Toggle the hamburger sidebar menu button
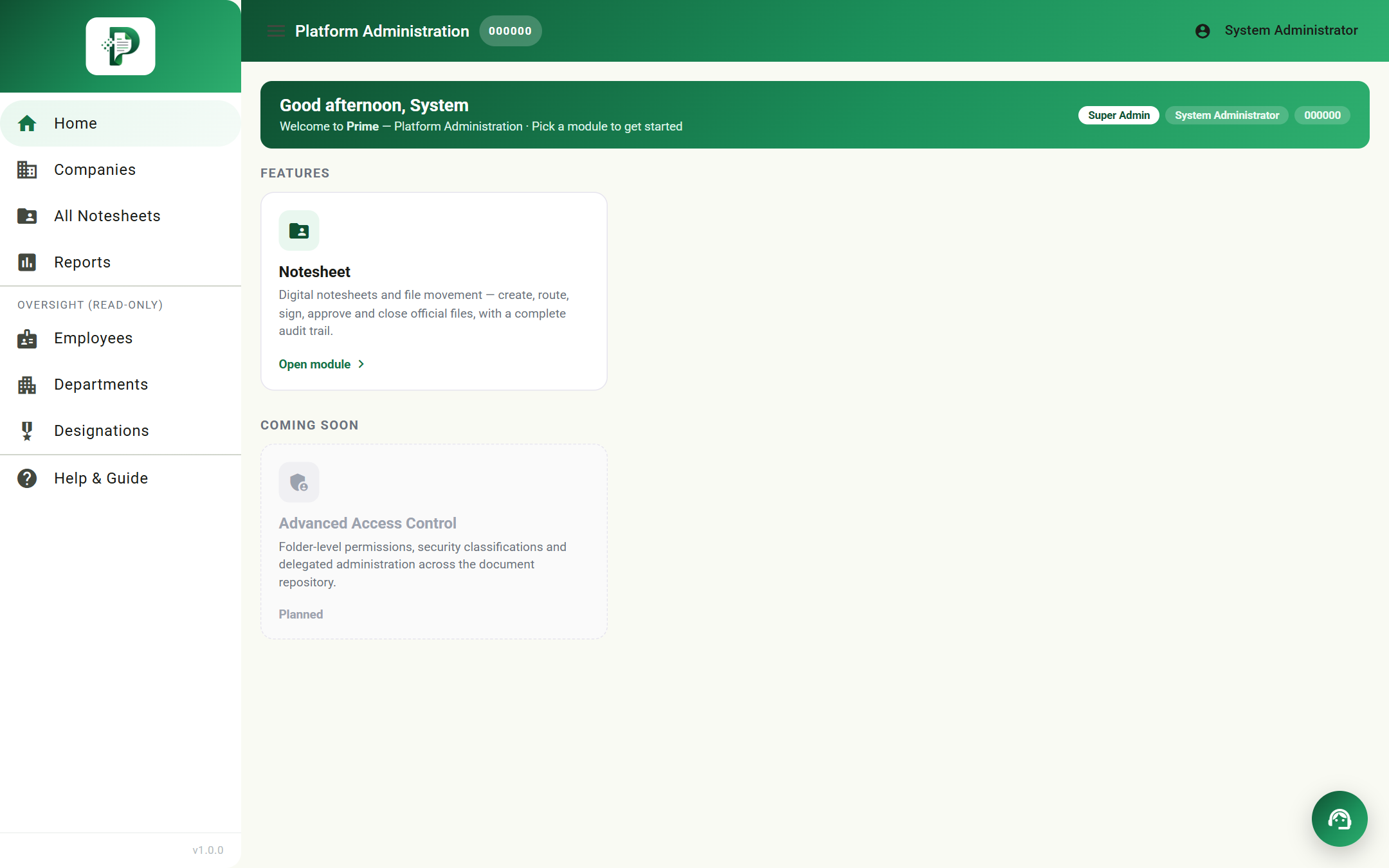Screen dimensions: 1389x868 pos(276,31)
